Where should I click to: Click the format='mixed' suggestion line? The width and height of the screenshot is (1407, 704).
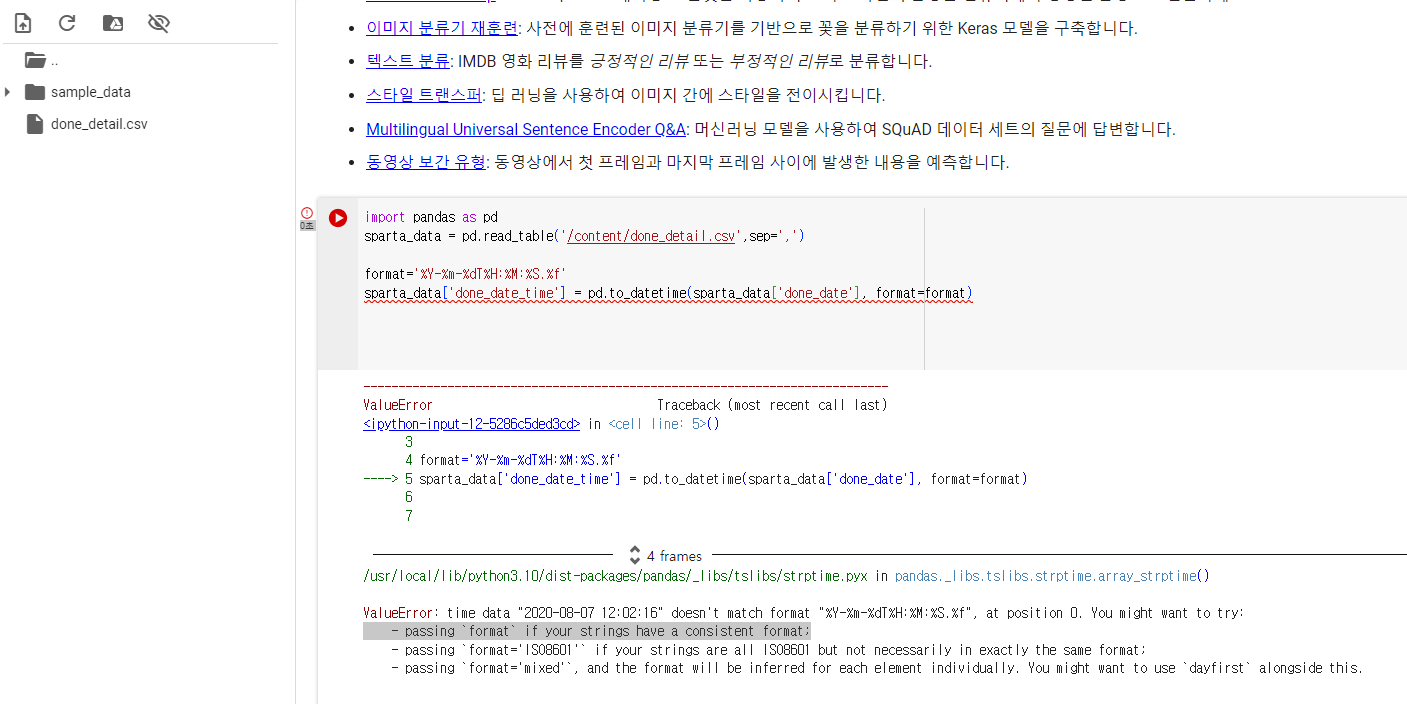pos(877,668)
